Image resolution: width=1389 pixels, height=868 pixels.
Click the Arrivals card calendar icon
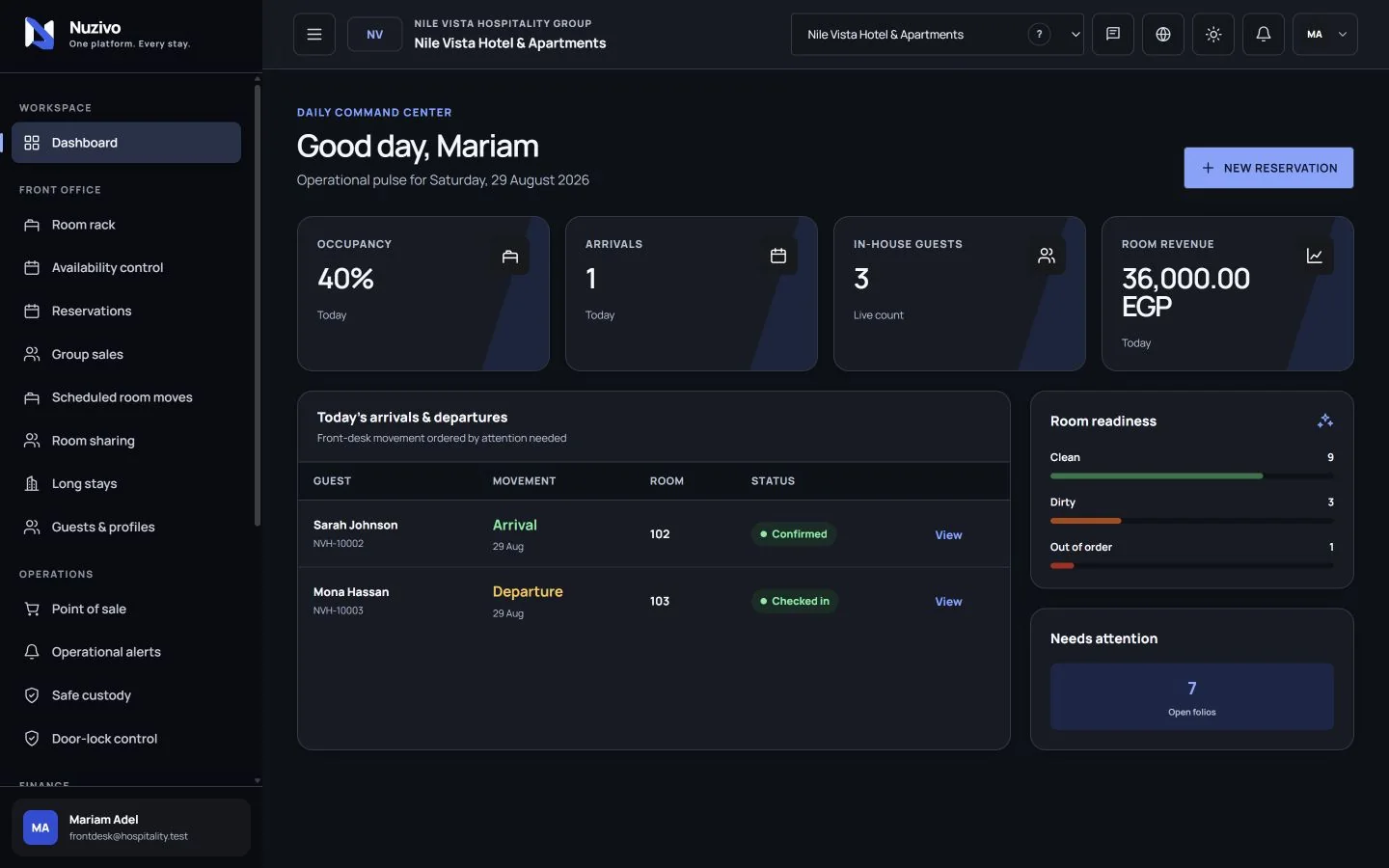(x=778, y=257)
